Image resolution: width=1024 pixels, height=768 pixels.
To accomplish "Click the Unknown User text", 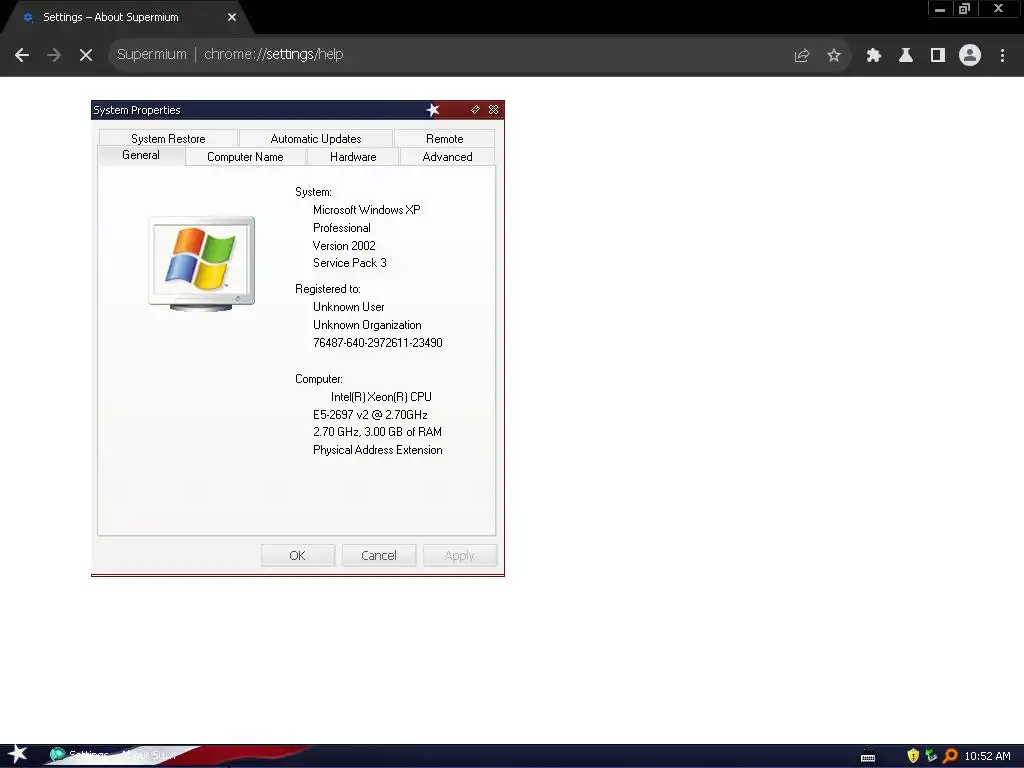I will 349,307.
